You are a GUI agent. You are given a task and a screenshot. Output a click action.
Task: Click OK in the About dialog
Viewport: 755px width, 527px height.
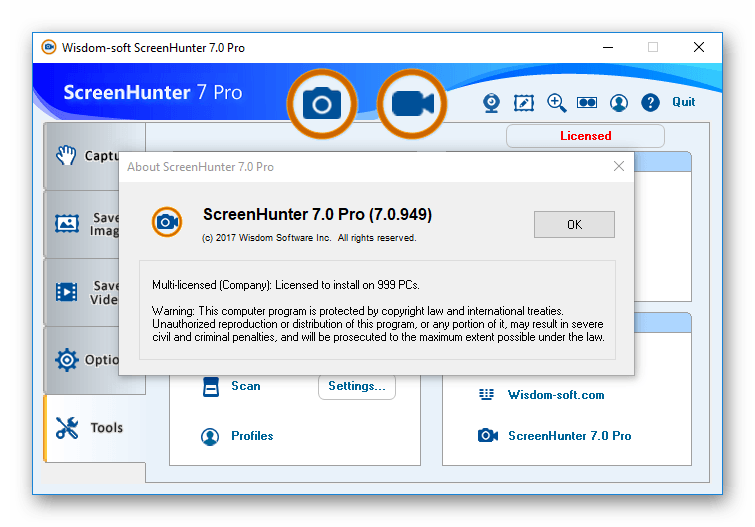tap(574, 224)
